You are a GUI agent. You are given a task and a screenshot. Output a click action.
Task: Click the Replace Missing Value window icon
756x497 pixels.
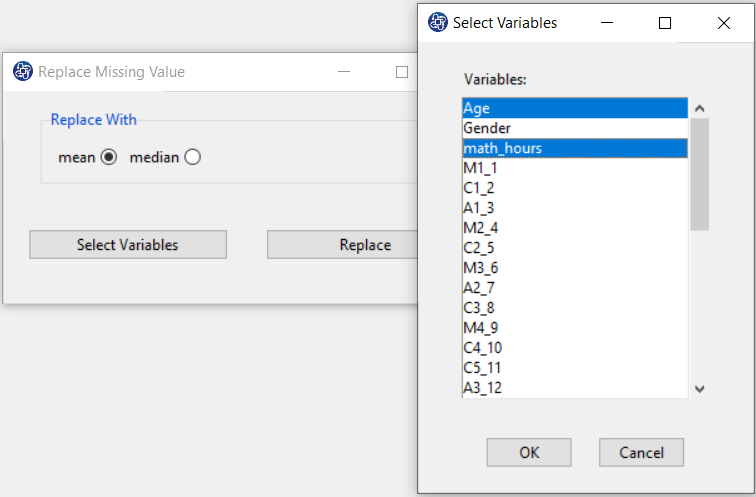click(23, 71)
